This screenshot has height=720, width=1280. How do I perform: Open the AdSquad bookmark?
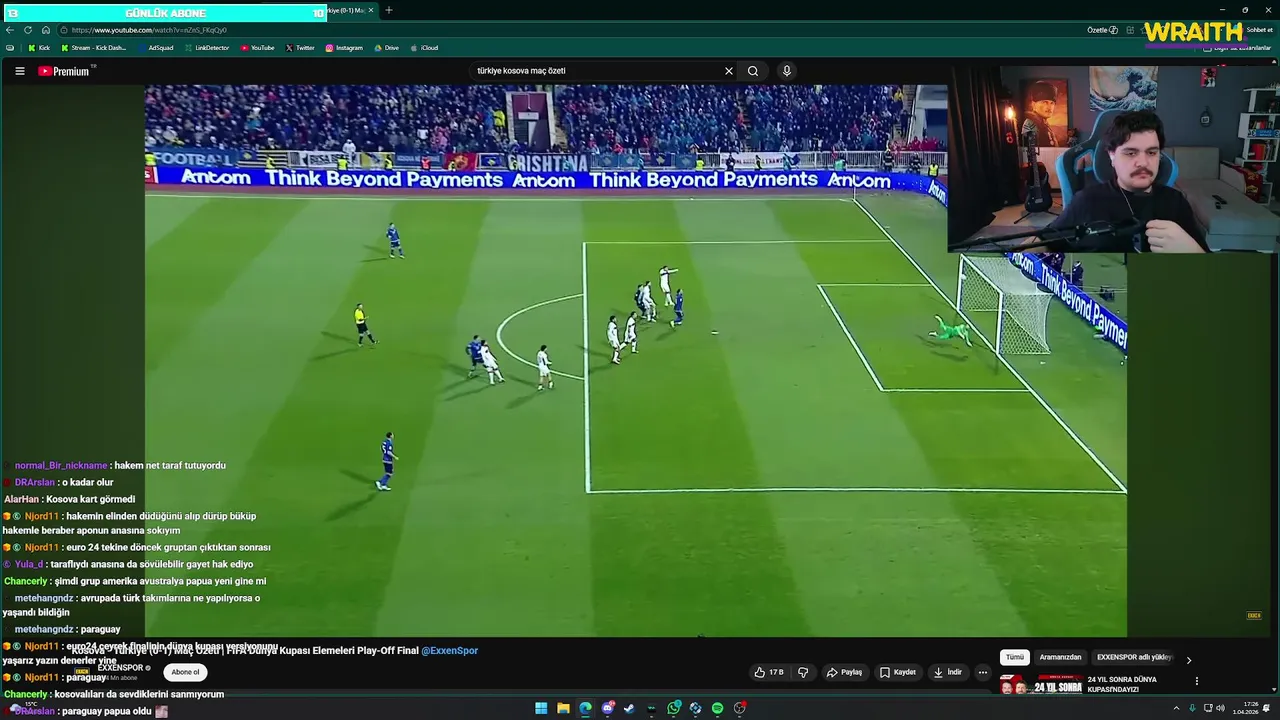[156, 48]
